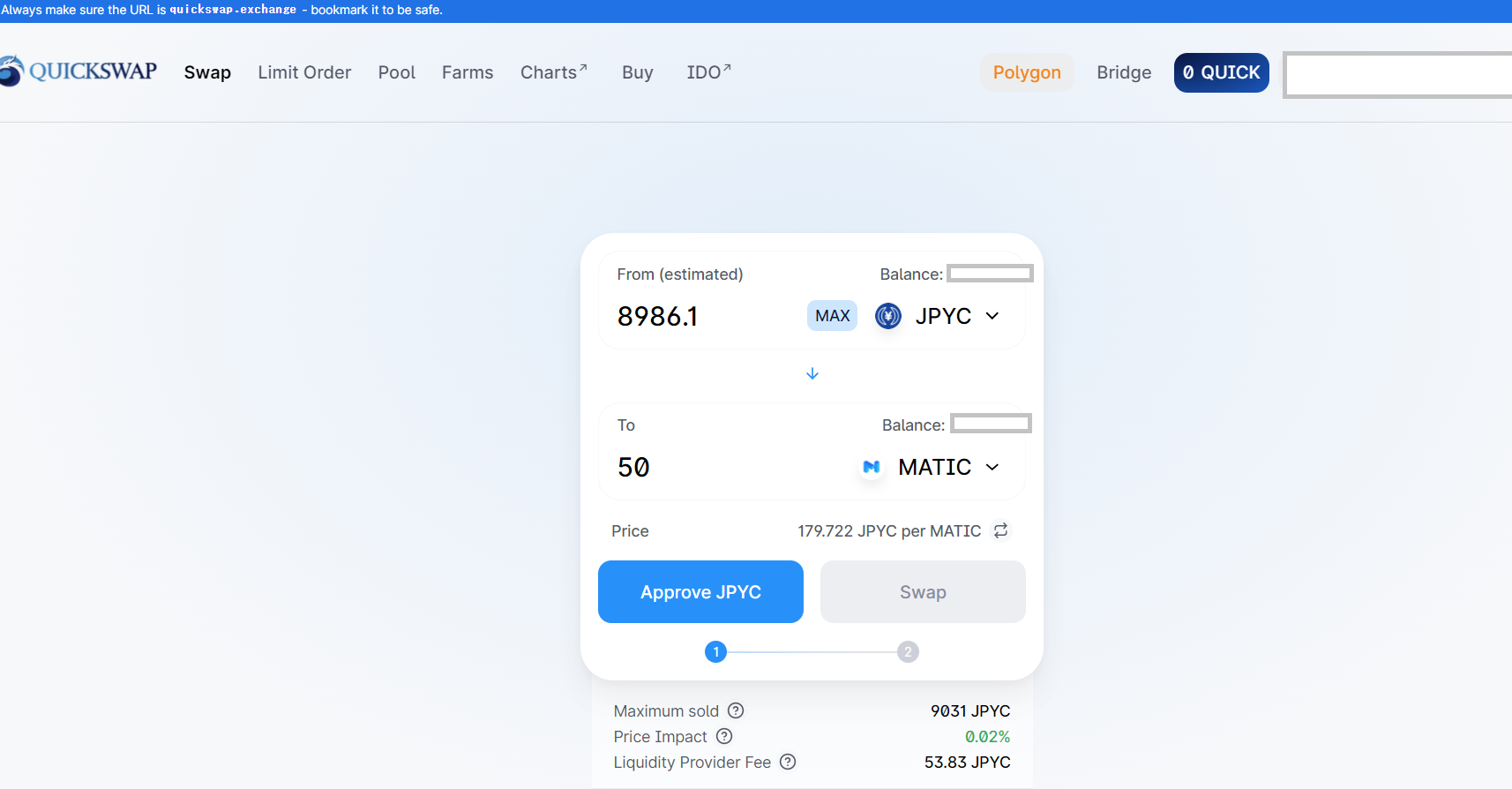Click the quickswap.exchange URL banner text
This screenshot has height=789, width=1512.
coord(233,10)
